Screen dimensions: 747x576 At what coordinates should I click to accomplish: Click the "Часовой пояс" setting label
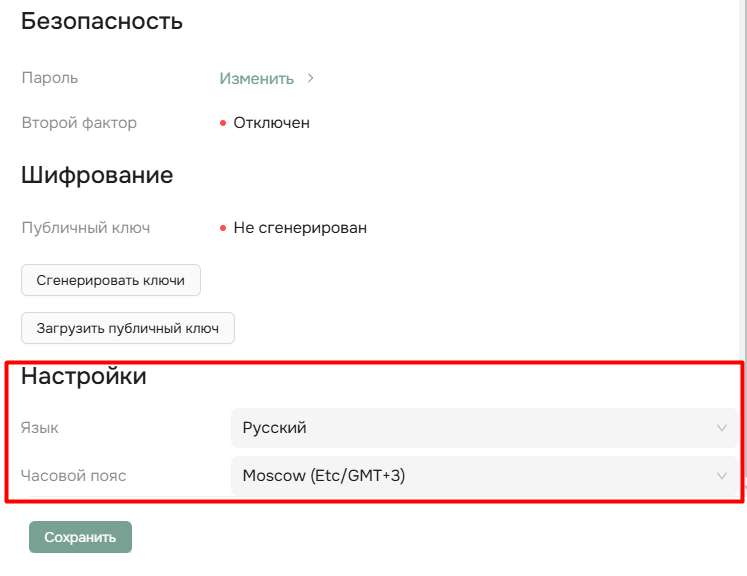[x=74, y=476]
